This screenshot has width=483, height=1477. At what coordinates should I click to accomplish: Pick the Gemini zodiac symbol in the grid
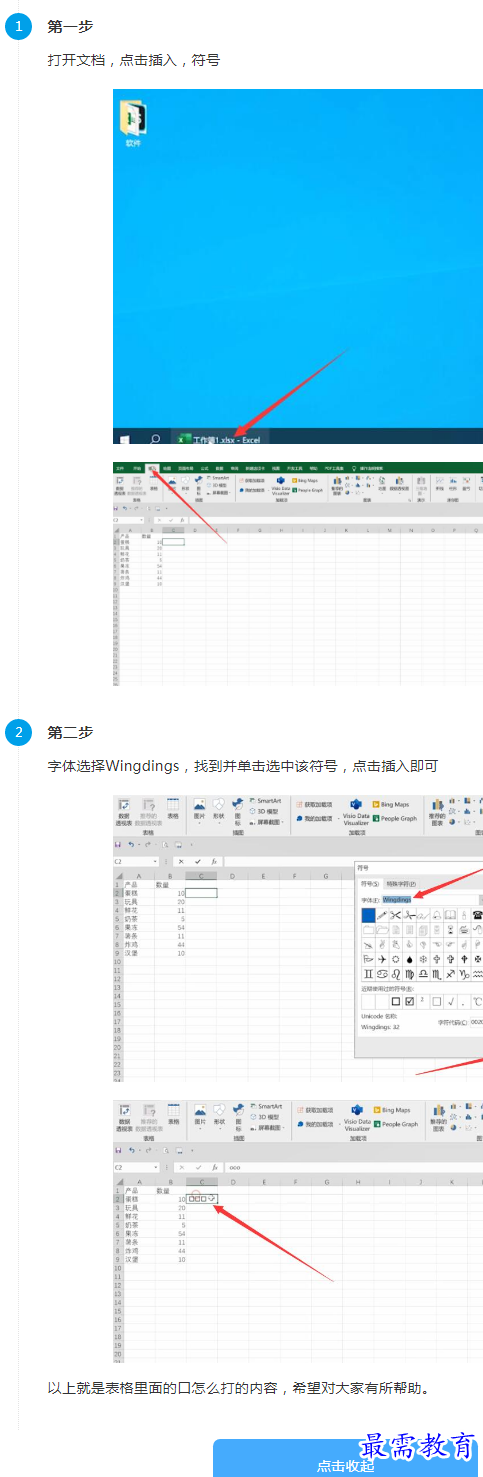tap(368, 973)
